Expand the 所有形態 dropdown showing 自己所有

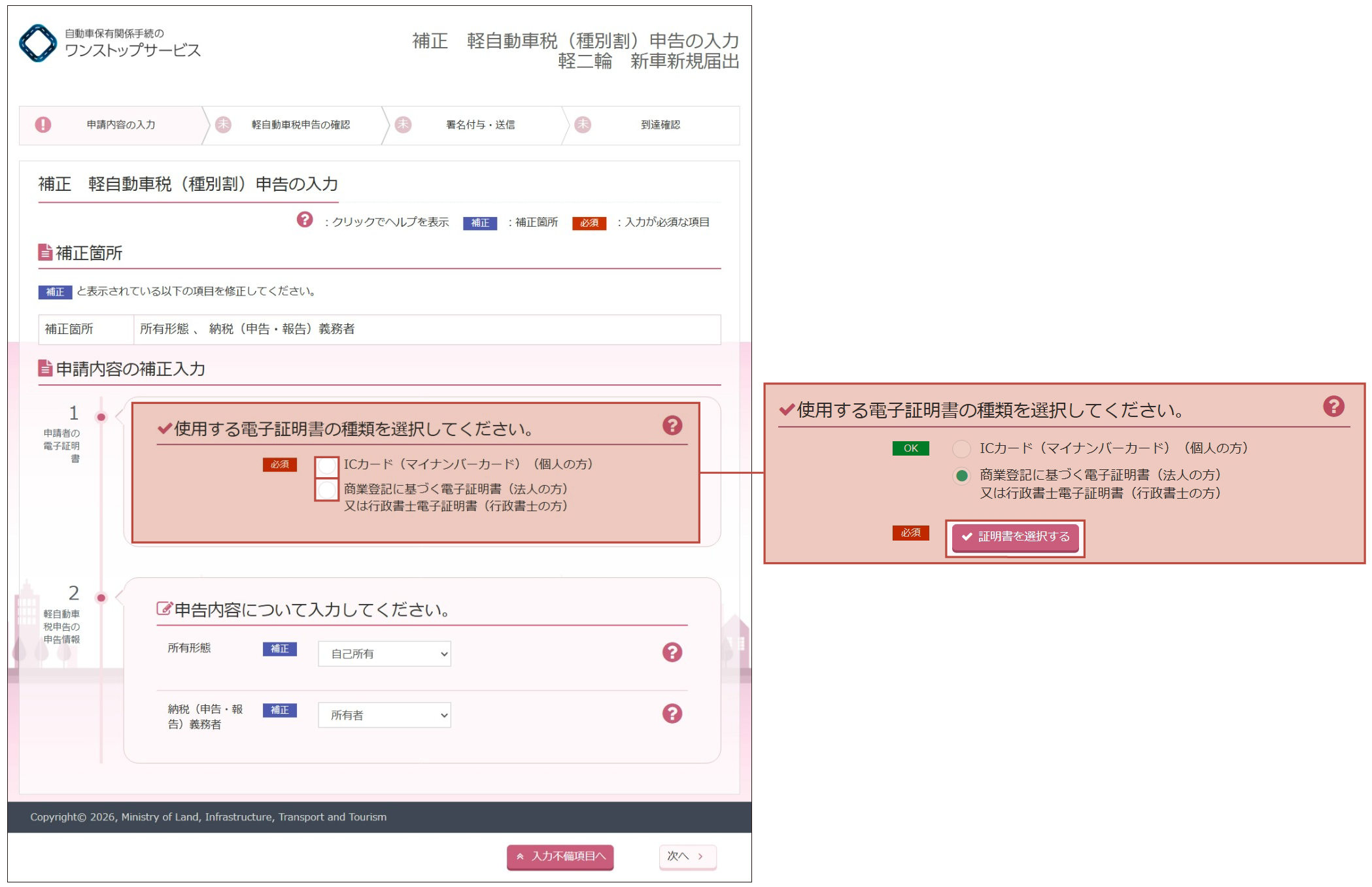[x=384, y=654]
